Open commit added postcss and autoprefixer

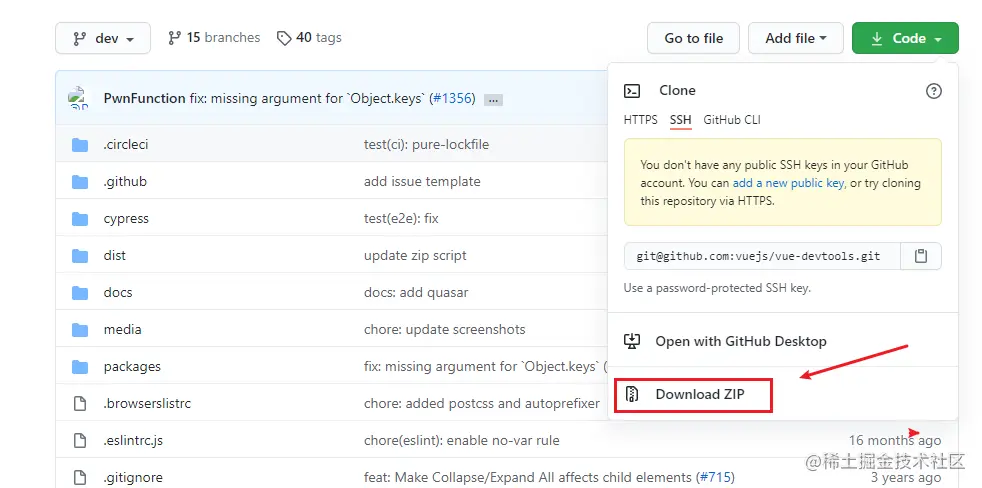coord(482,403)
